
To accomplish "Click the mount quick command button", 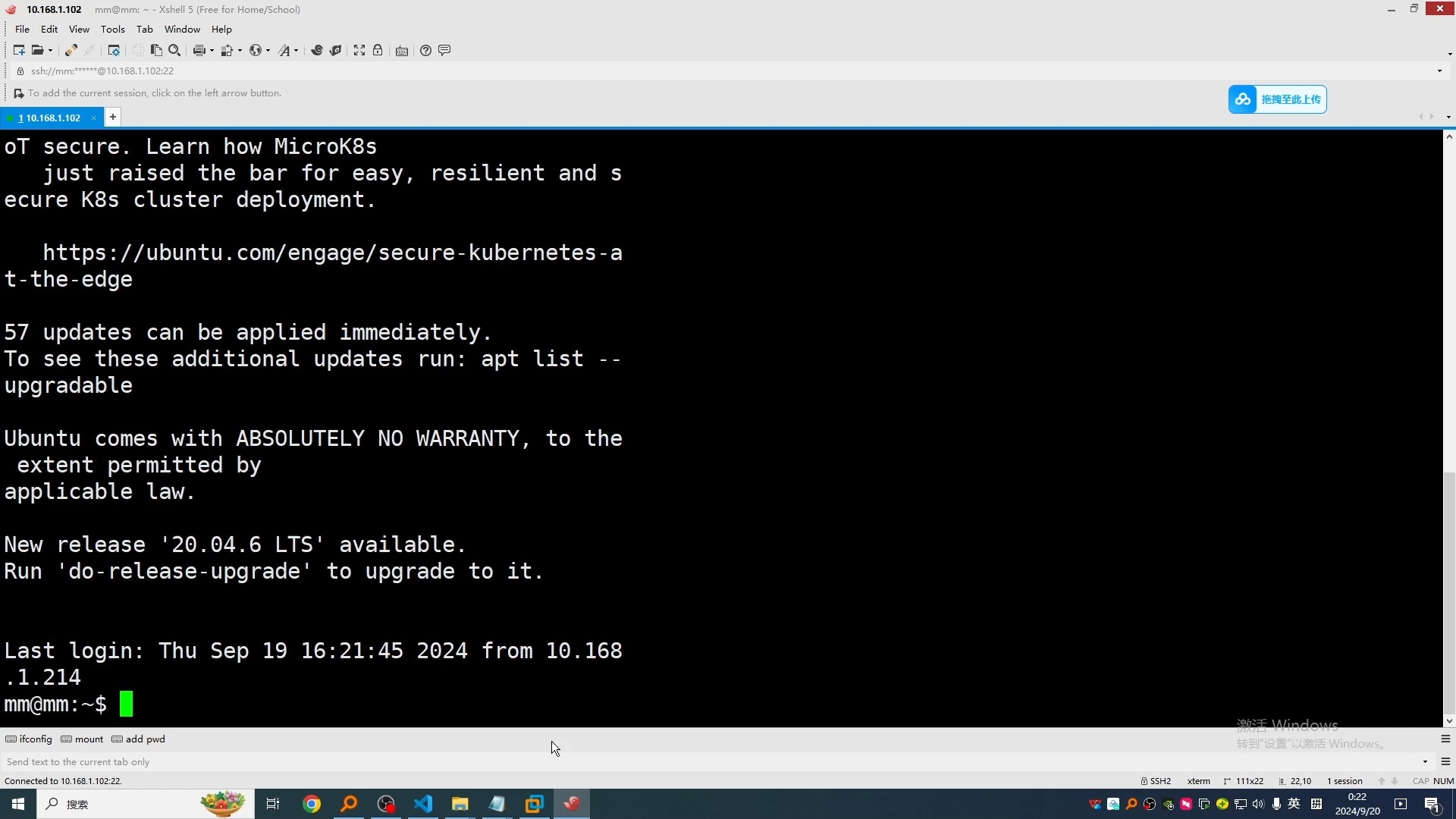I will coord(82,739).
